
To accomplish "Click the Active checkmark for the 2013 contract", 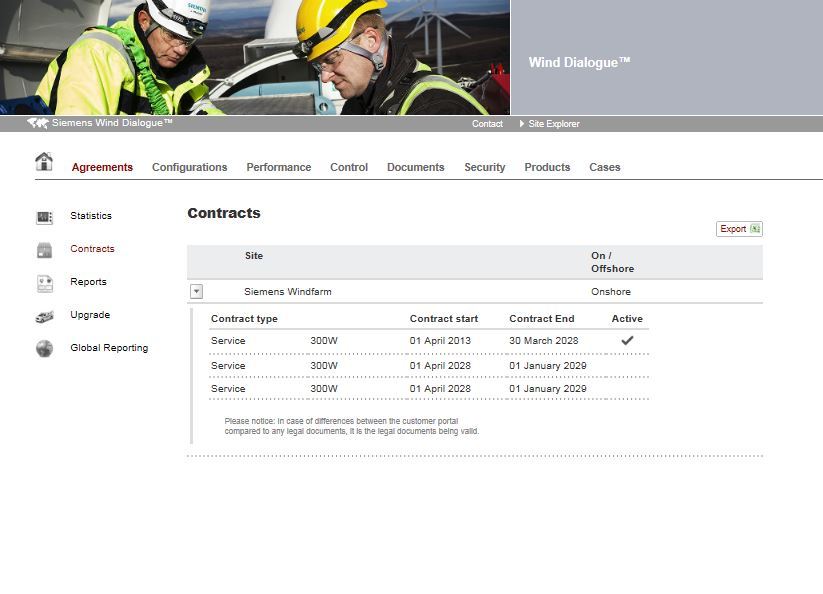I will coord(627,341).
